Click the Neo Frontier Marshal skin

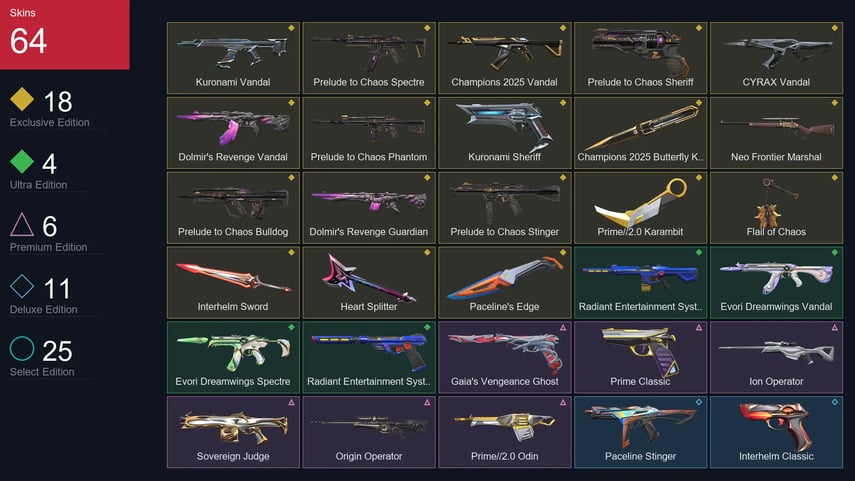(776, 133)
